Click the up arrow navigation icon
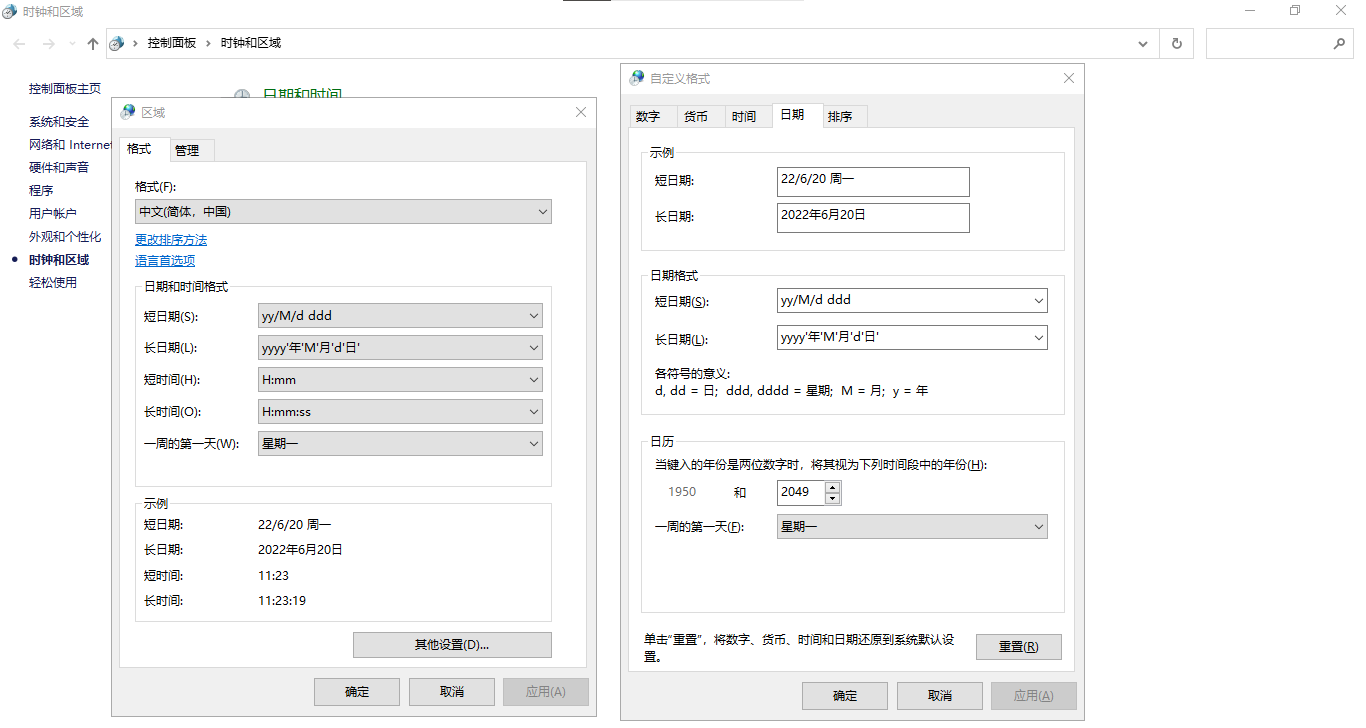Screen dimensions: 1366x728 93,44
